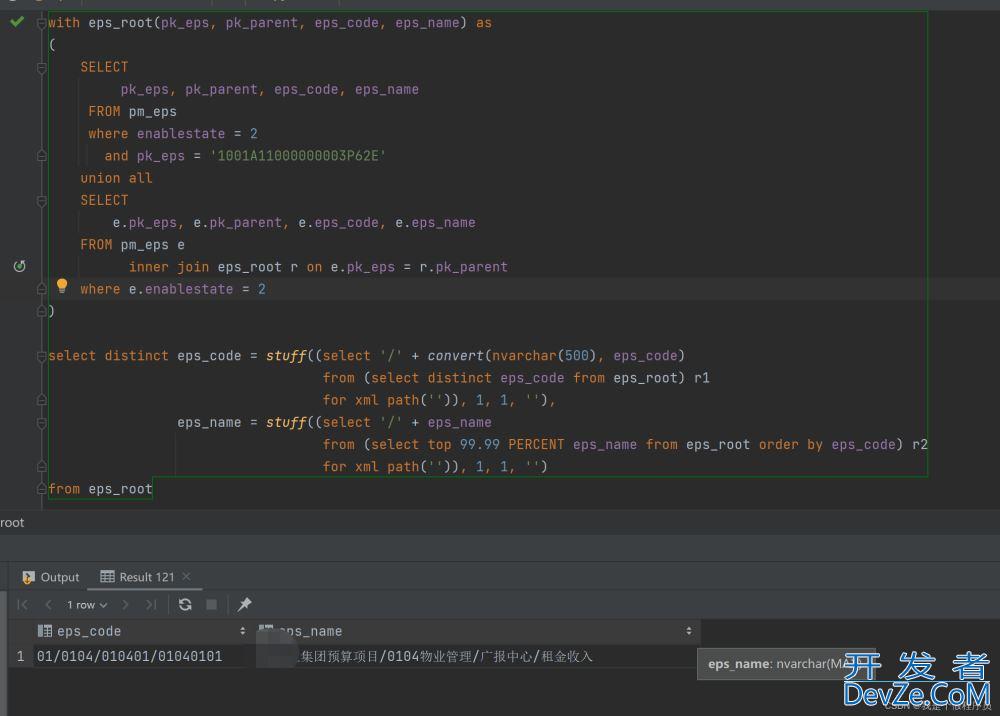The image size is (1000, 716).
Task: Switch to the Output tab
Action: (x=51, y=577)
